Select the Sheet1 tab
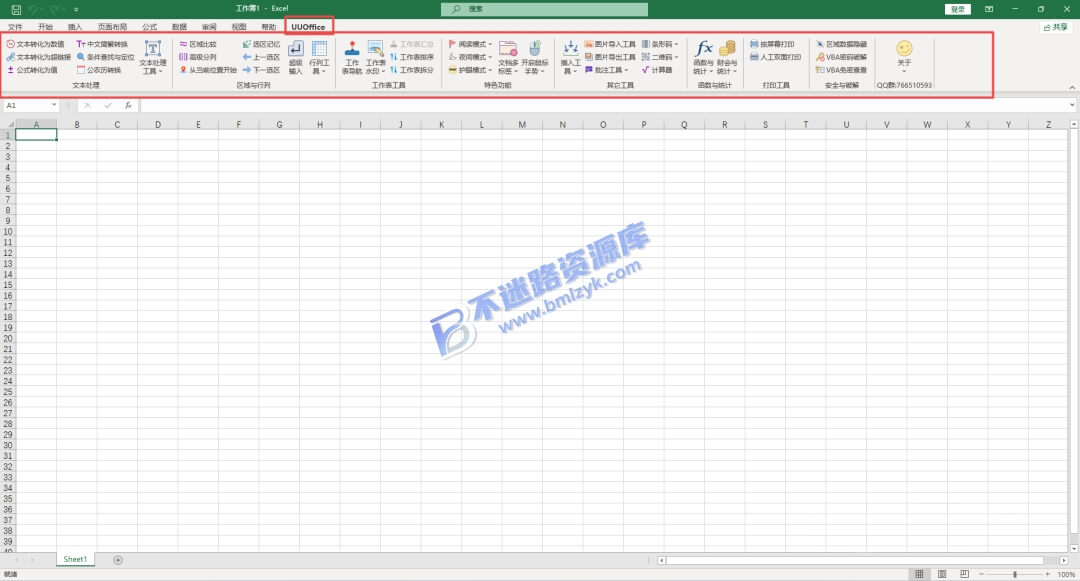The image size is (1080, 581). 75,560
